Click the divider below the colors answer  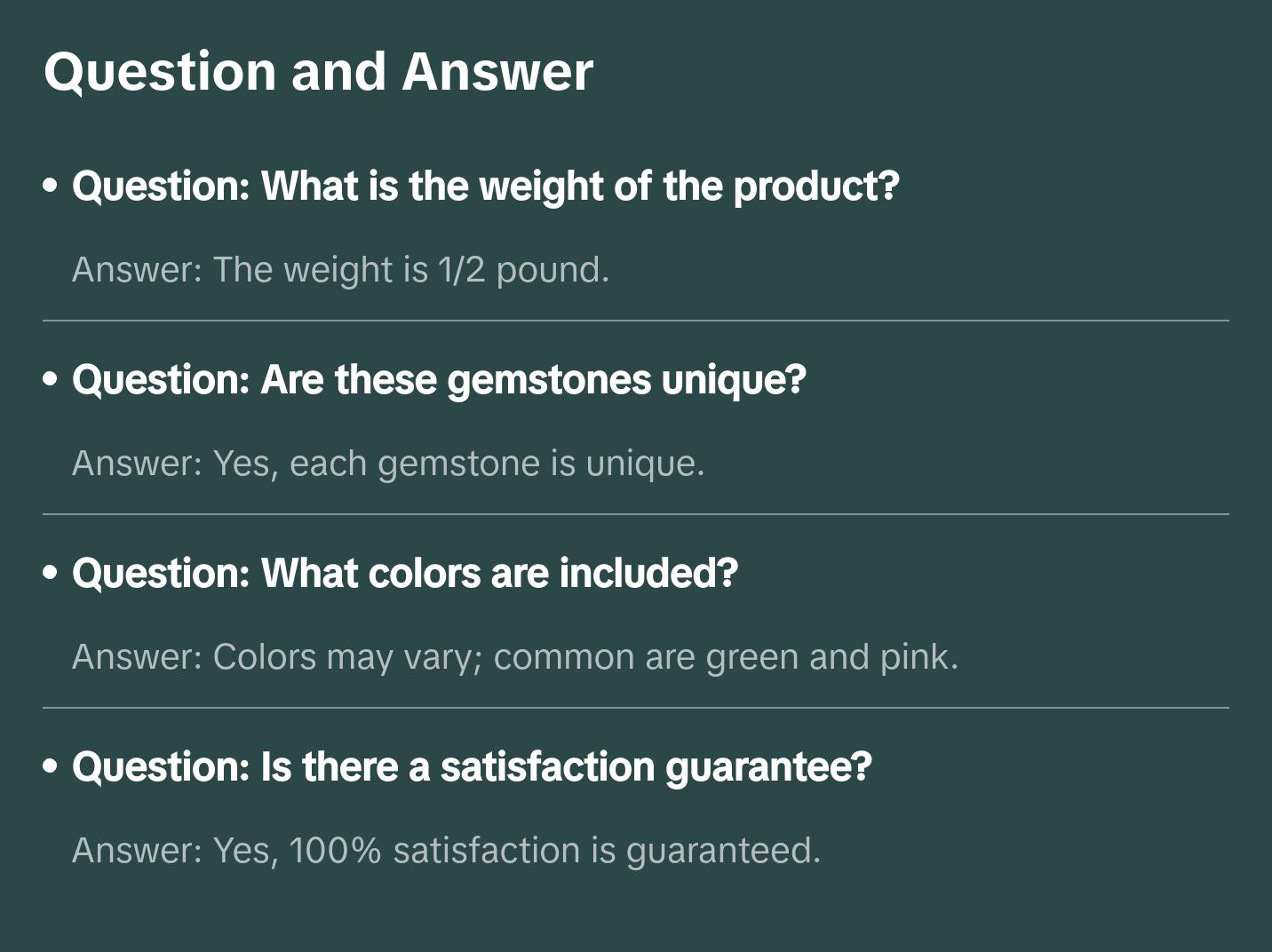click(x=636, y=708)
